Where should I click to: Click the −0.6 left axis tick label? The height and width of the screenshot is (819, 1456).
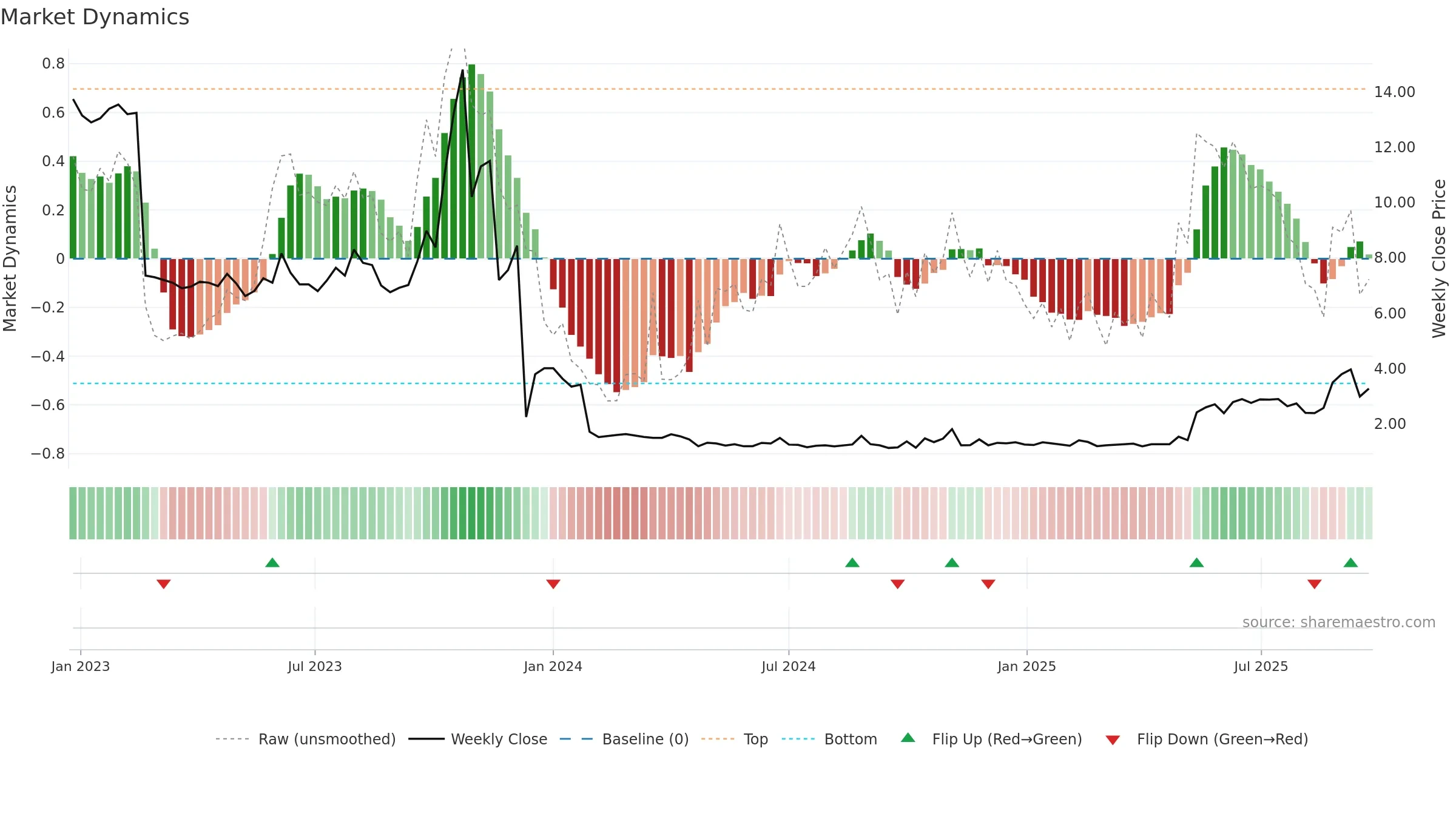coord(48,405)
